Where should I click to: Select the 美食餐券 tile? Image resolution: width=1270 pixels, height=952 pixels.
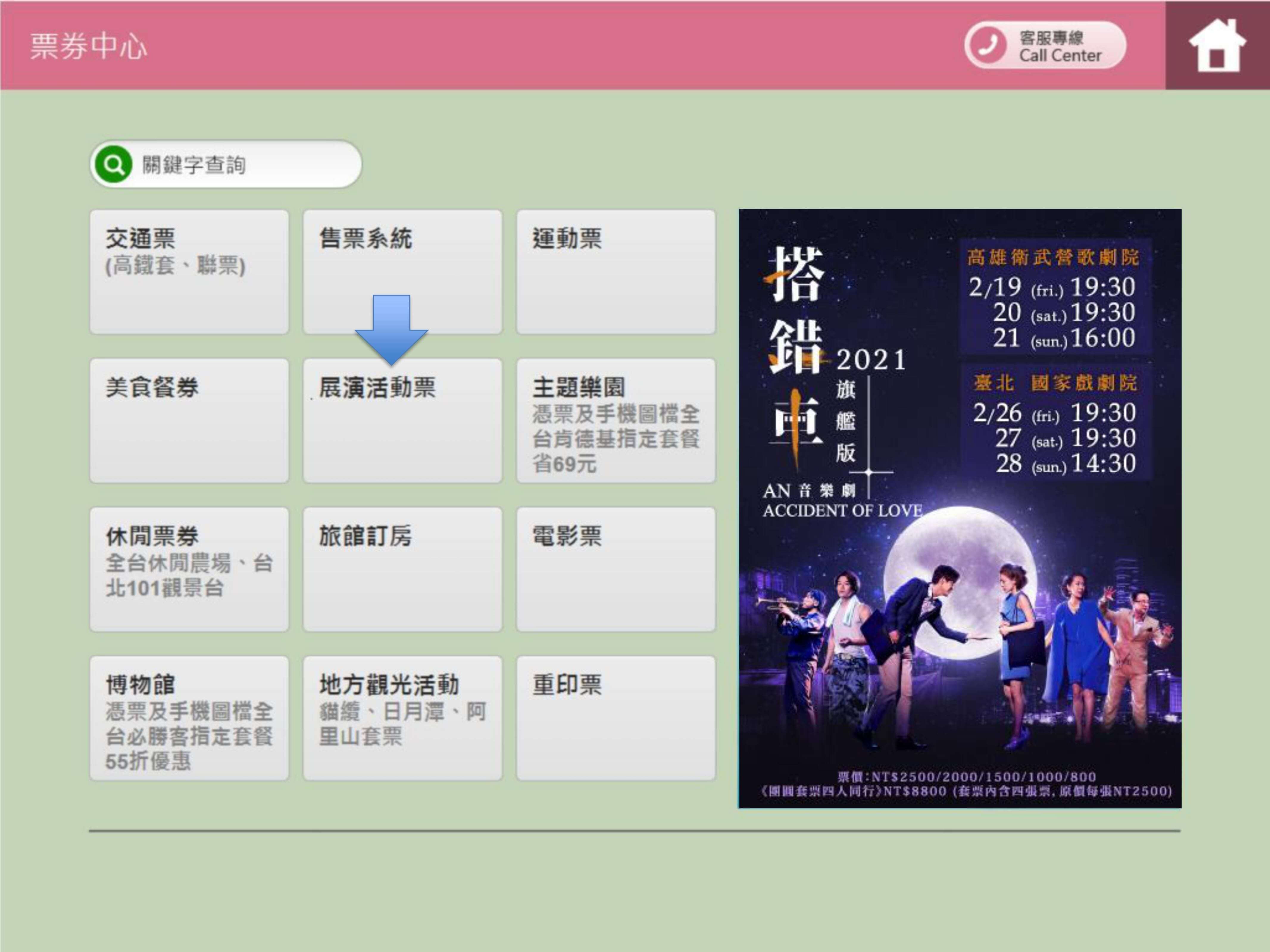click(x=189, y=421)
